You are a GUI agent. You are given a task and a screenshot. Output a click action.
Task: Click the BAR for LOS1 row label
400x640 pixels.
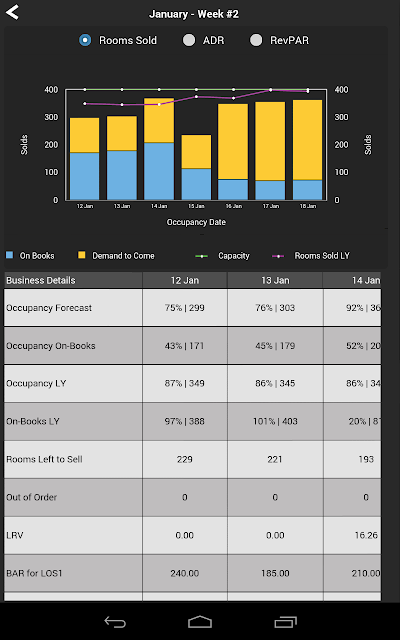34,573
